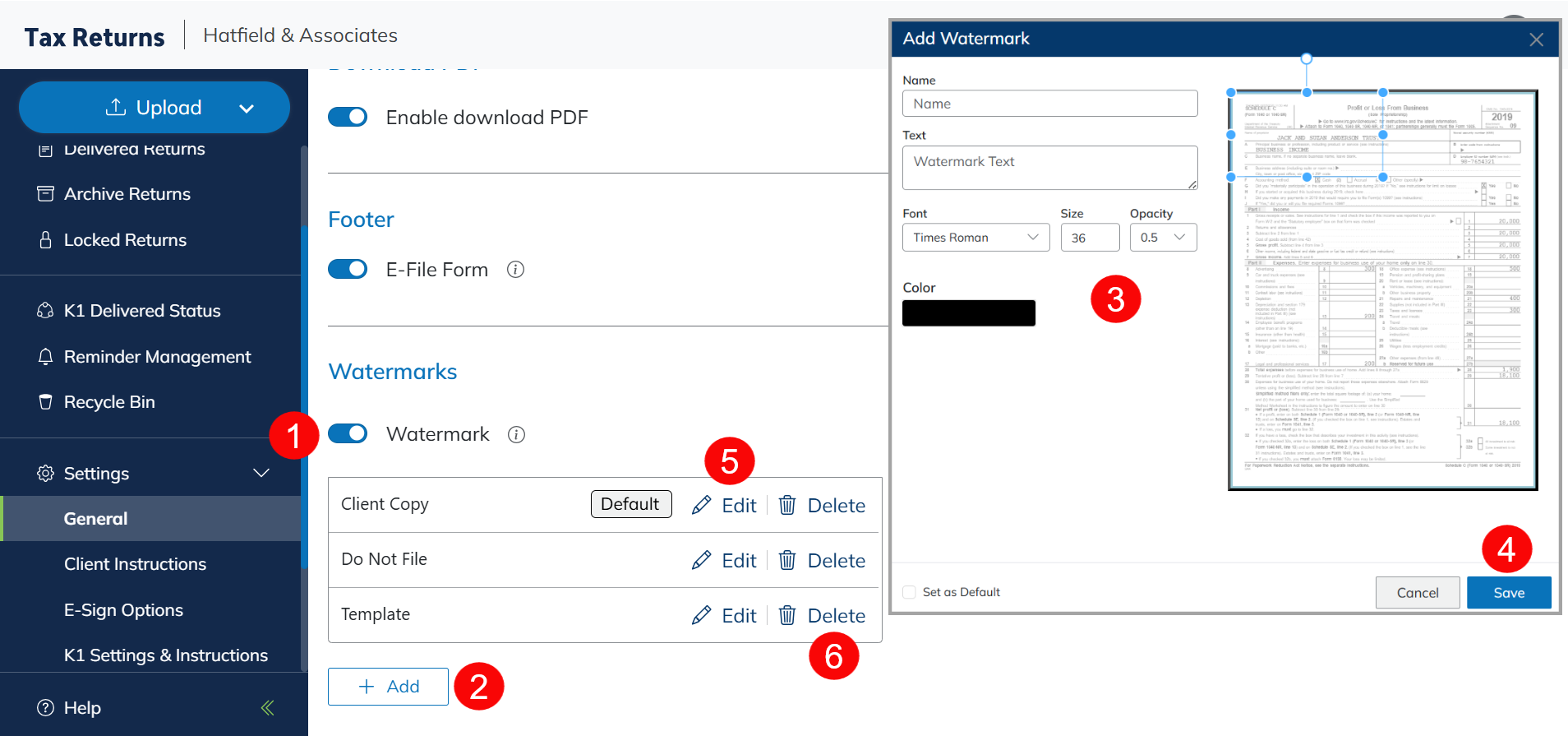1568x736 pixels.
Task: Click the Watermark Text textarea
Action: pos(1049,168)
